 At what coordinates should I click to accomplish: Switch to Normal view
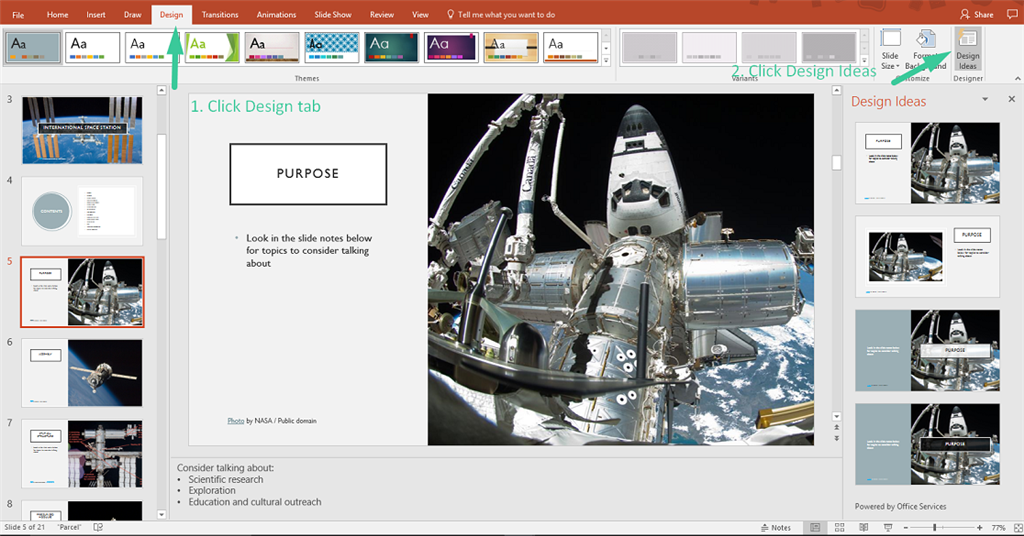click(815, 528)
